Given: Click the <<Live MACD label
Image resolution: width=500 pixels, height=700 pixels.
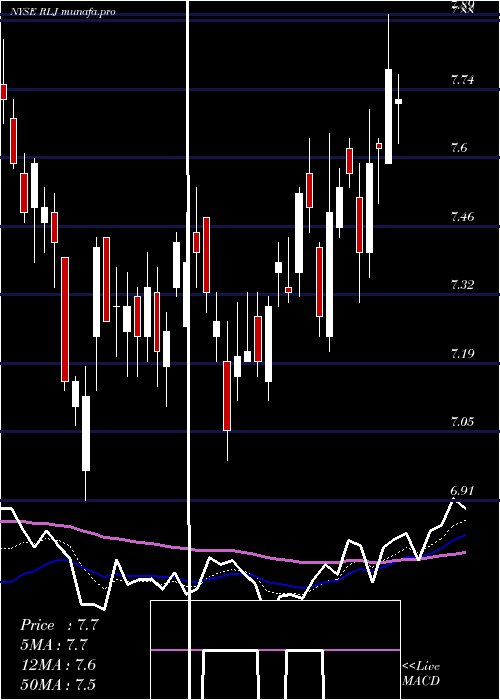Looking at the screenshot, I should tap(421, 673).
